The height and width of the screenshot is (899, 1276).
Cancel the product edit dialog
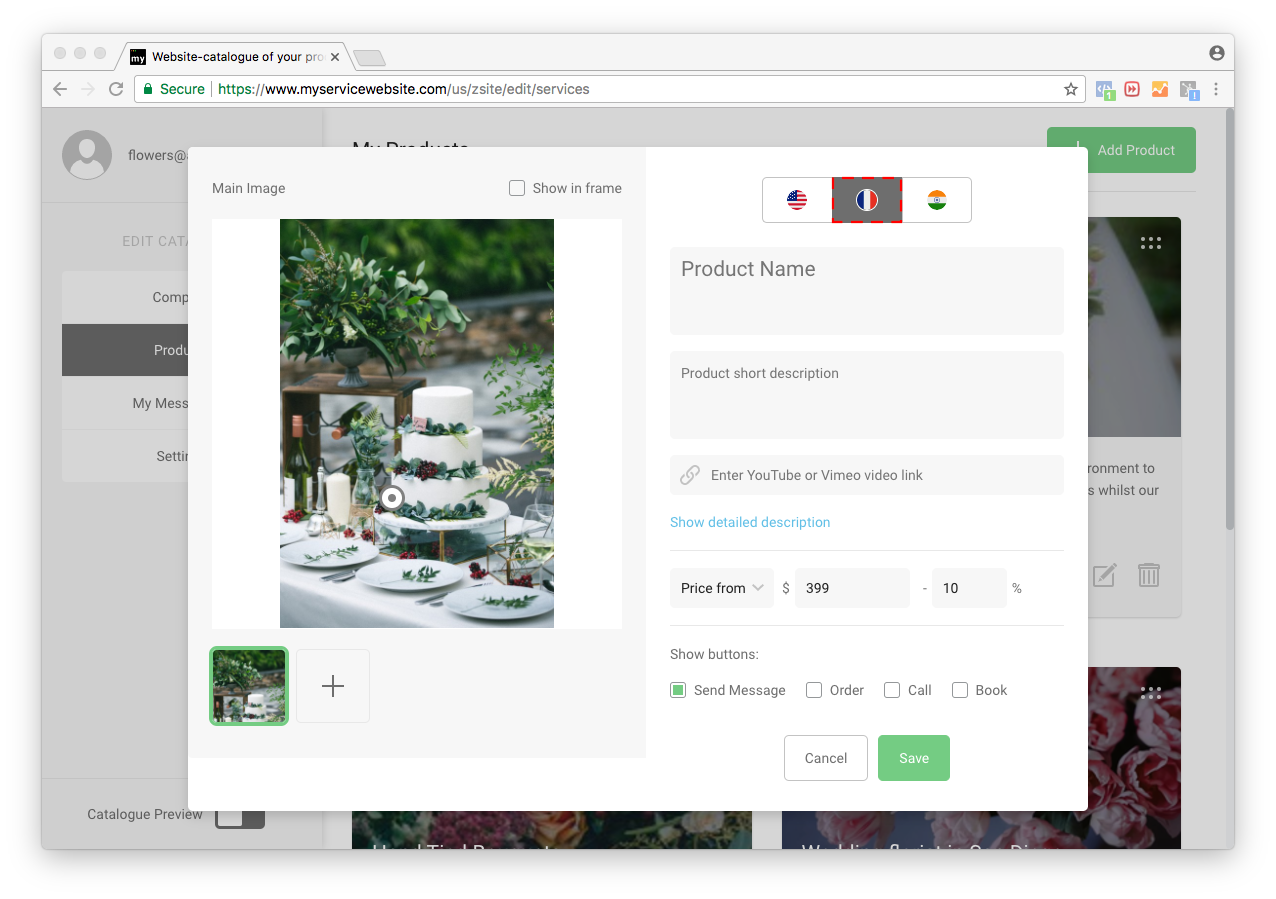826,758
